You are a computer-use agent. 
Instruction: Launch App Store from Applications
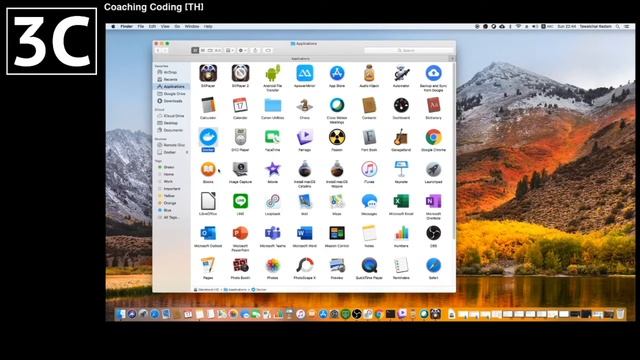pos(337,73)
